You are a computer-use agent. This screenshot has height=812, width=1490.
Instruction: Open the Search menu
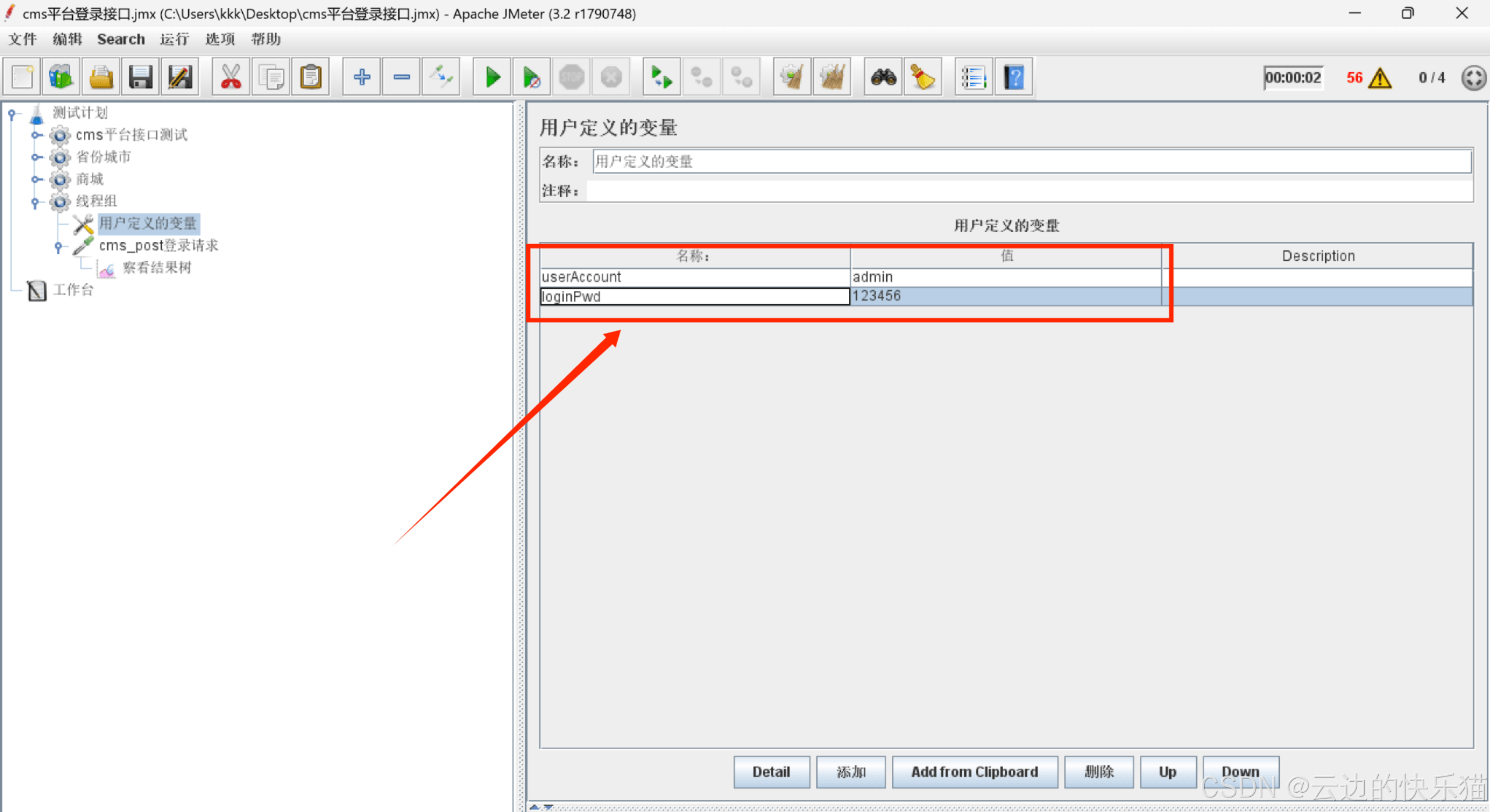click(x=121, y=39)
